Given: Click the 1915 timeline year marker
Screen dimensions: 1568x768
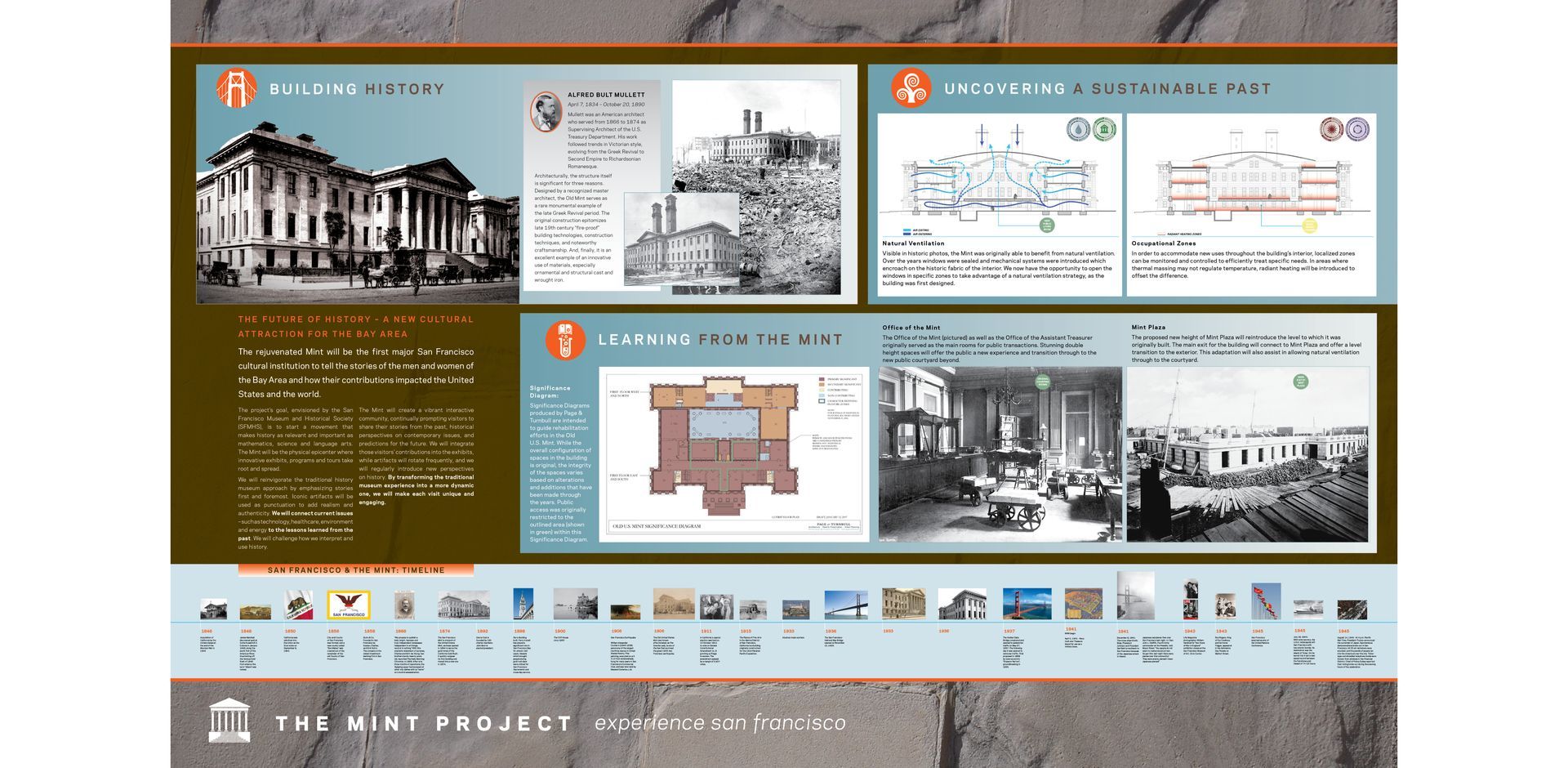Looking at the screenshot, I should (x=746, y=632).
